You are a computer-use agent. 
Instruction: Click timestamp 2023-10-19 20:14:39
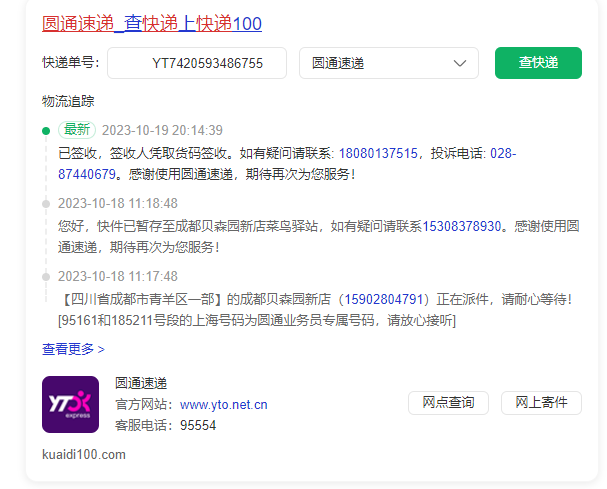coord(162,130)
